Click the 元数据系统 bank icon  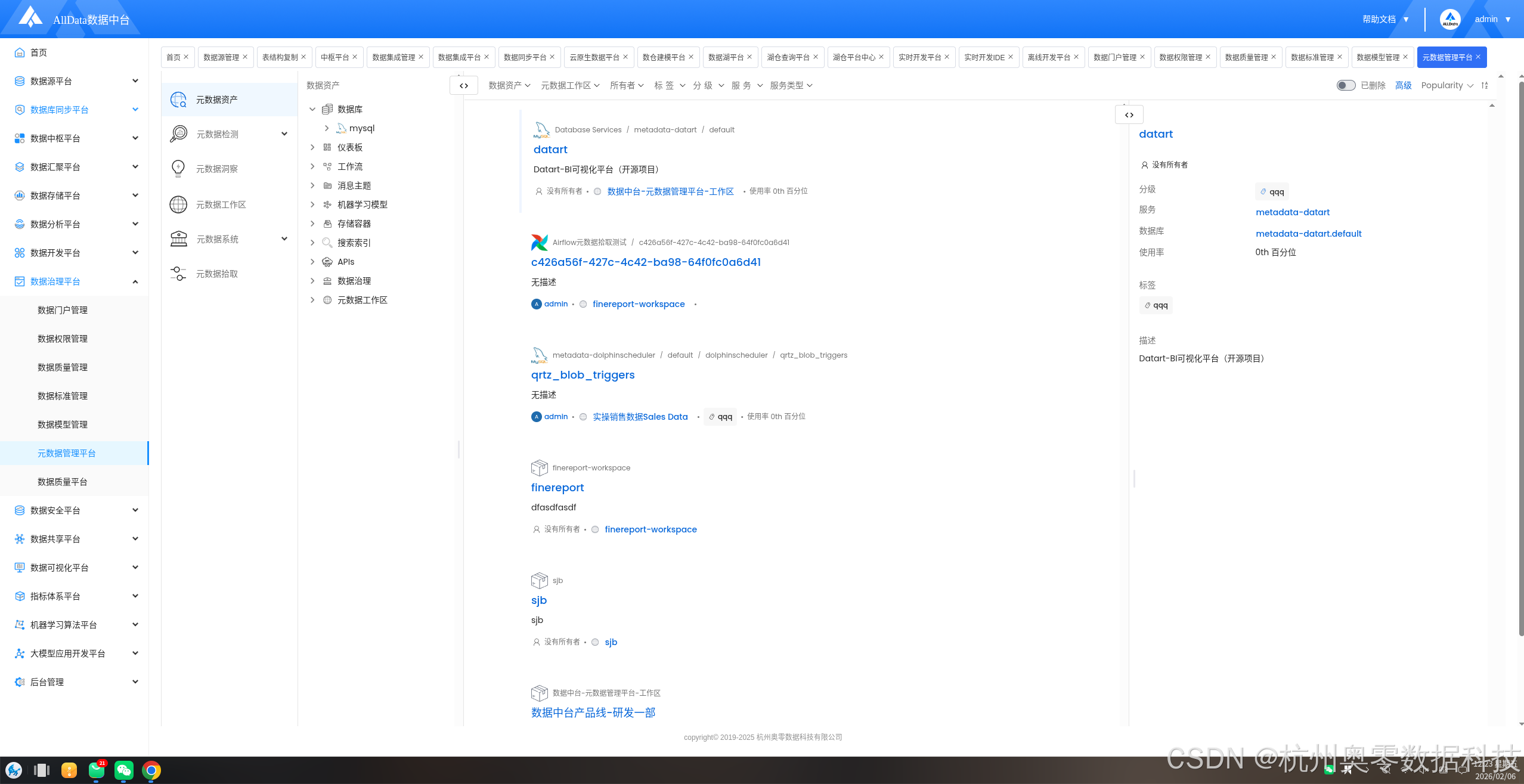pyautogui.click(x=178, y=239)
